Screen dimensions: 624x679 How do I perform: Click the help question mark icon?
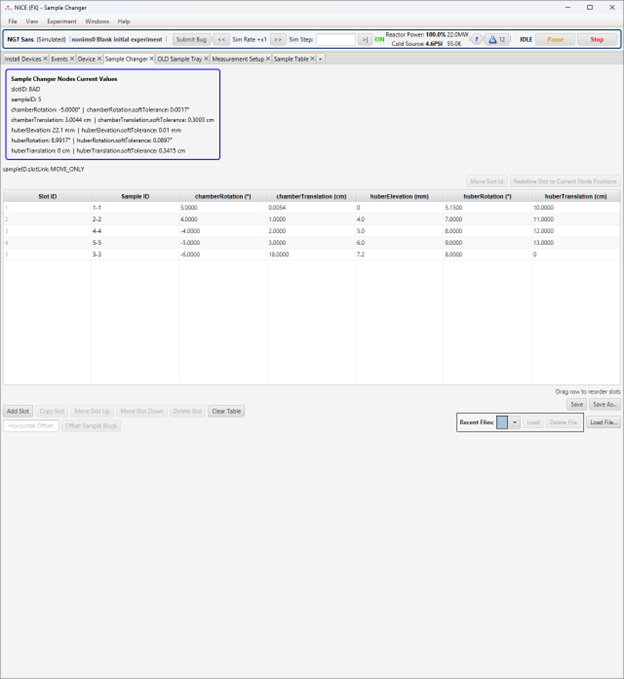pyautogui.click(x=476, y=40)
